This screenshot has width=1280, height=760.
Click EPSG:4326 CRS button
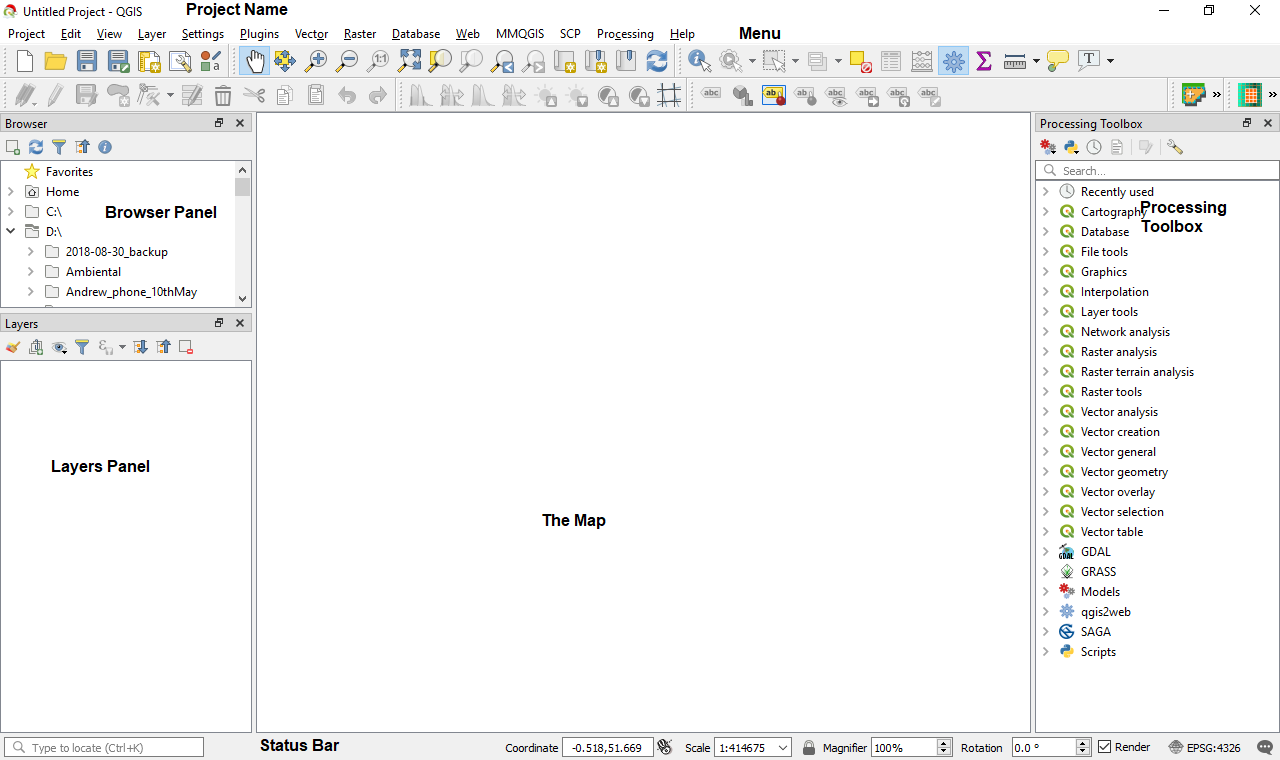pyautogui.click(x=1203, y=747)
